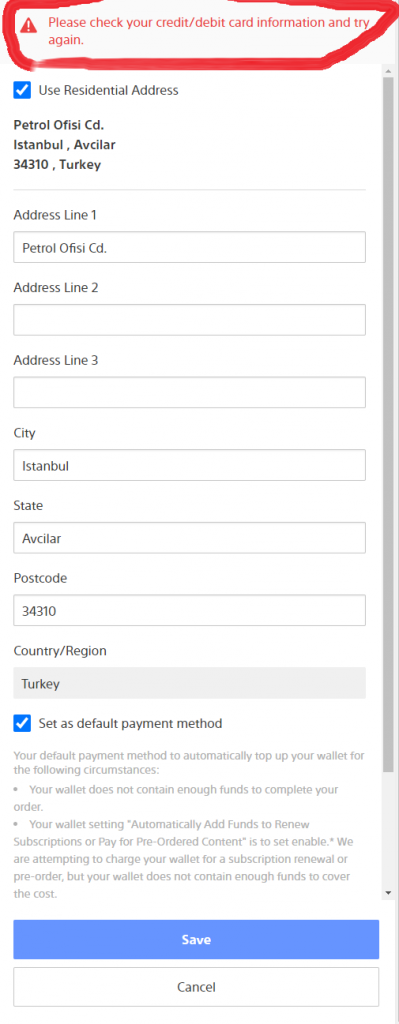Focus the Address Line 2 input
The image size is (399, 1024).
189,321
